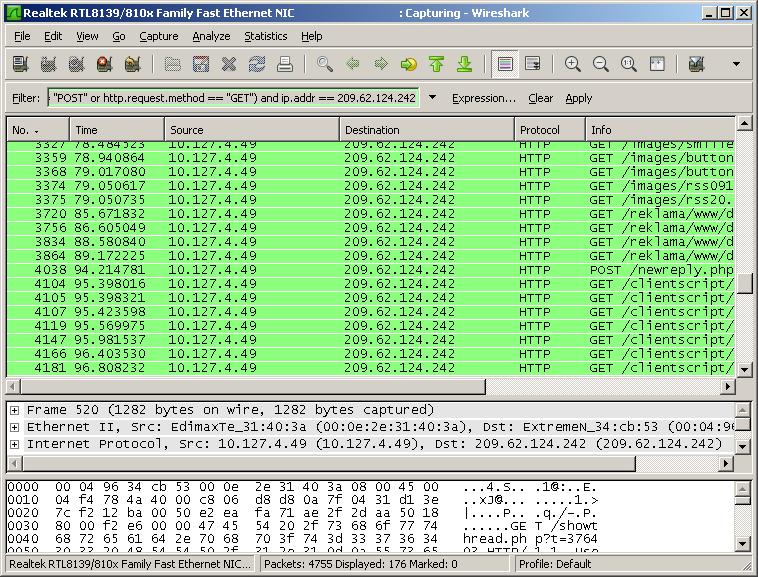Image resolution: width=758 pixels, height=577 pixels.
Task: Open the filter history dropdown arrow
Action: 432,98
